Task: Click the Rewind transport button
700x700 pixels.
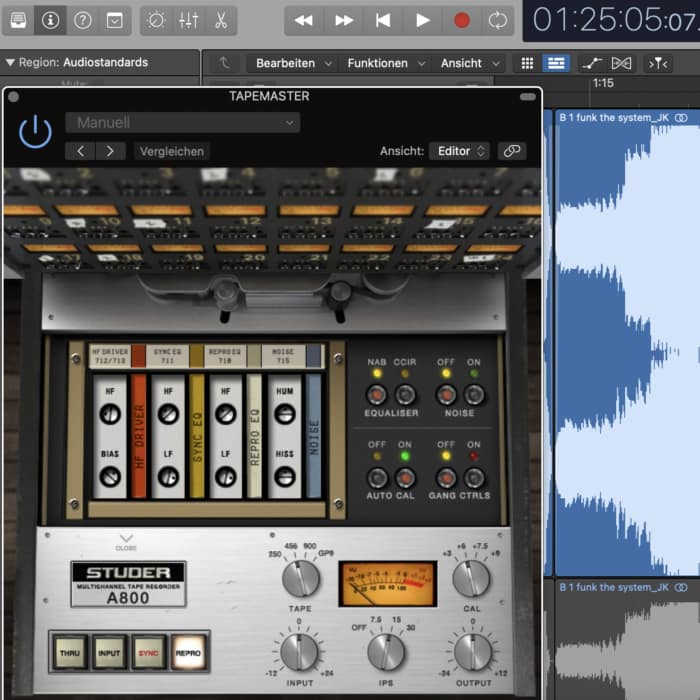Action: tap(304, 20)
